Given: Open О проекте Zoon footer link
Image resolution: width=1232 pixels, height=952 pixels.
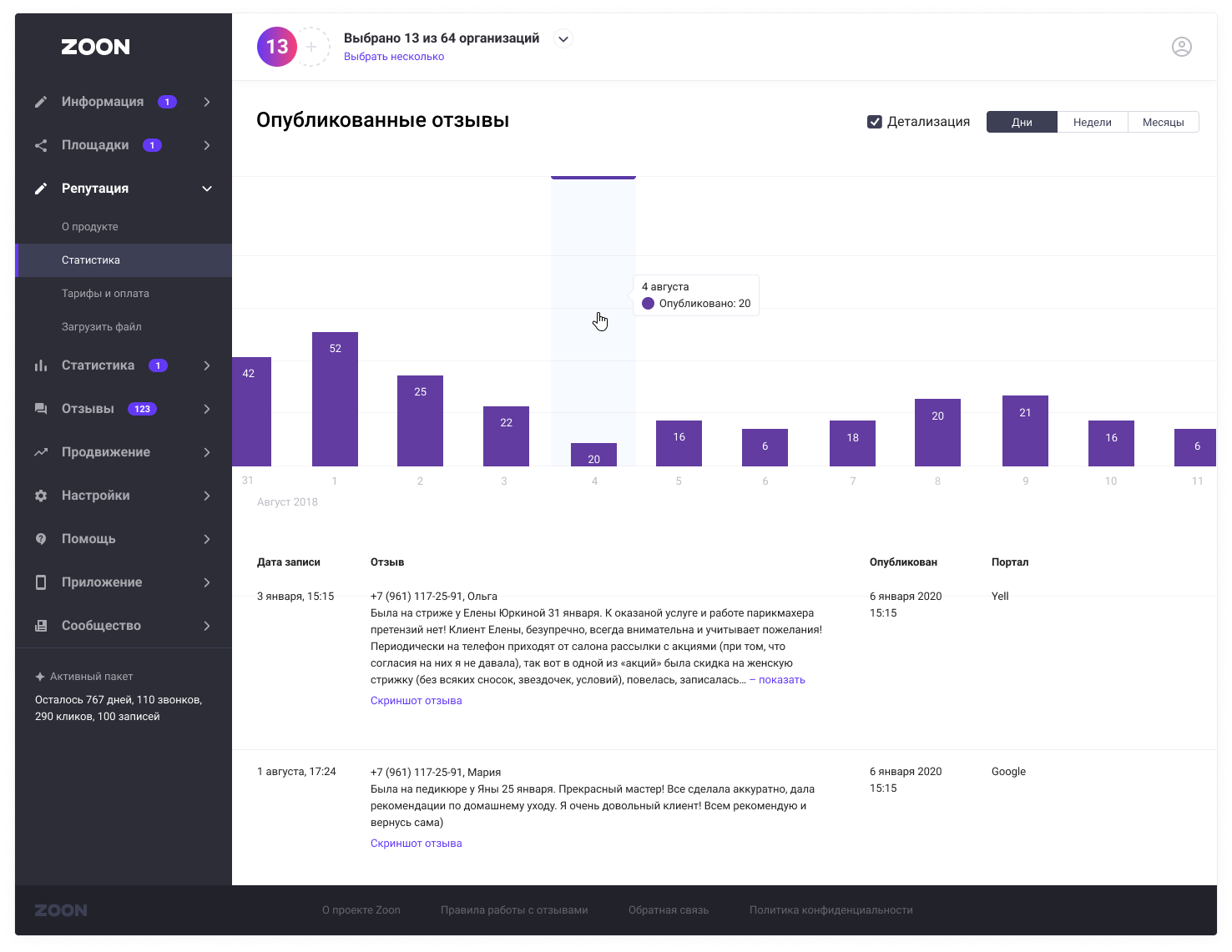Looking at the screenshot, I should [x=361, y=910].
